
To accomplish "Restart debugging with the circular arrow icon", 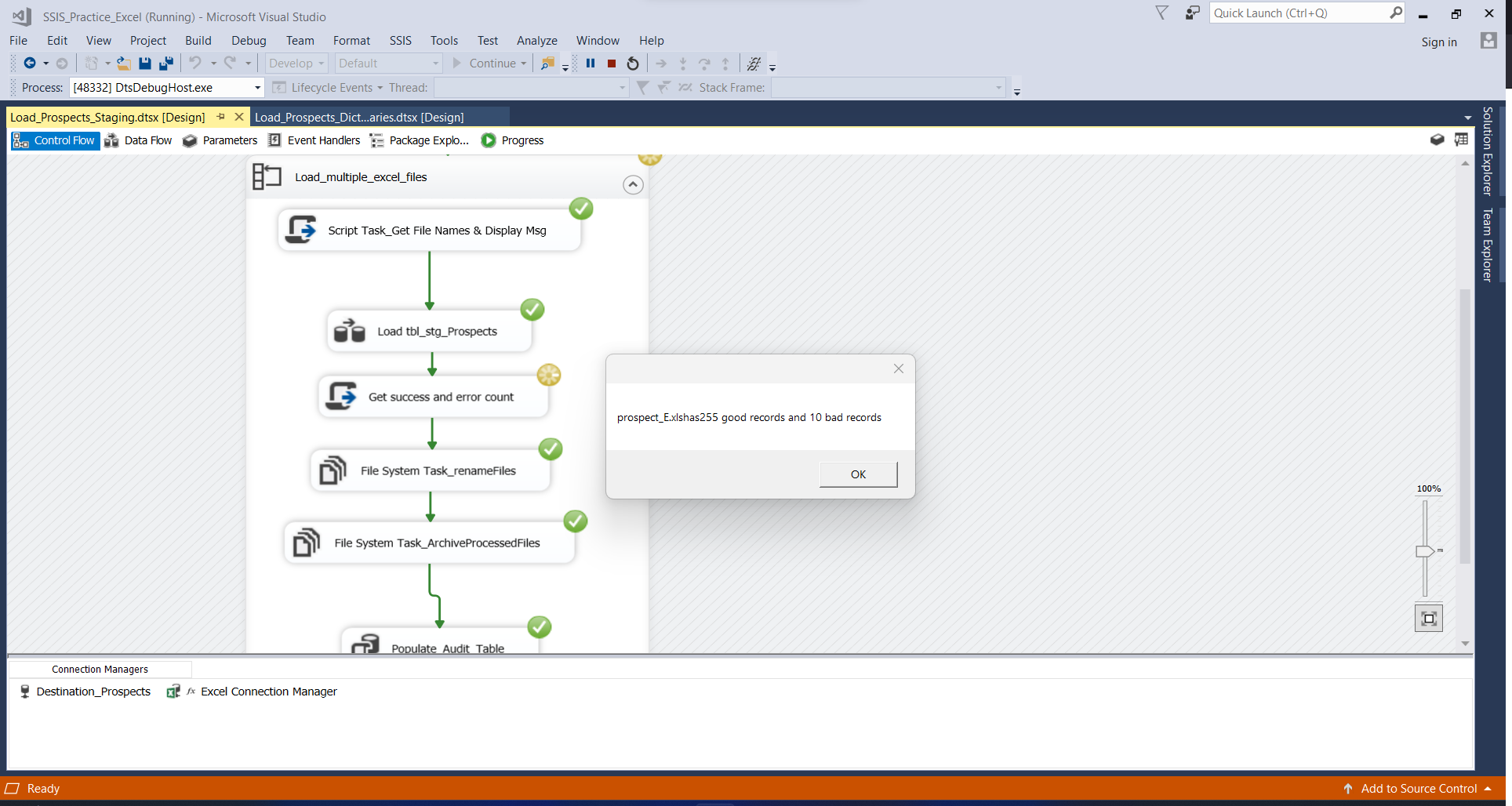I will (633, 64).
